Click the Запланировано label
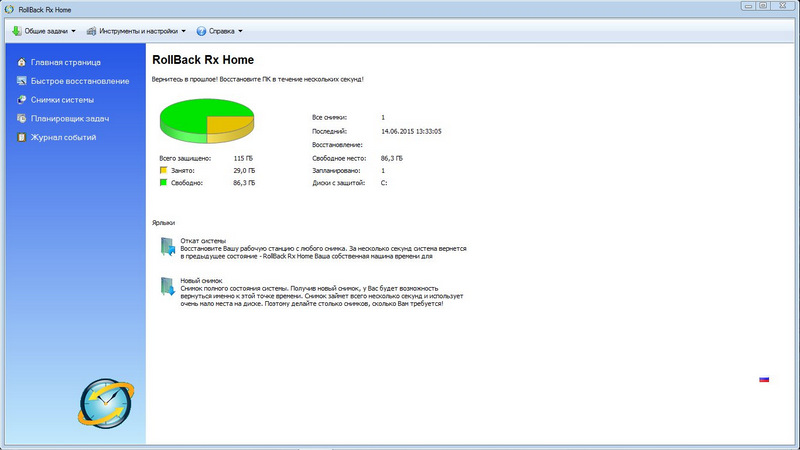800x450 pixels. pyautogui.click(x=336, y=170)
